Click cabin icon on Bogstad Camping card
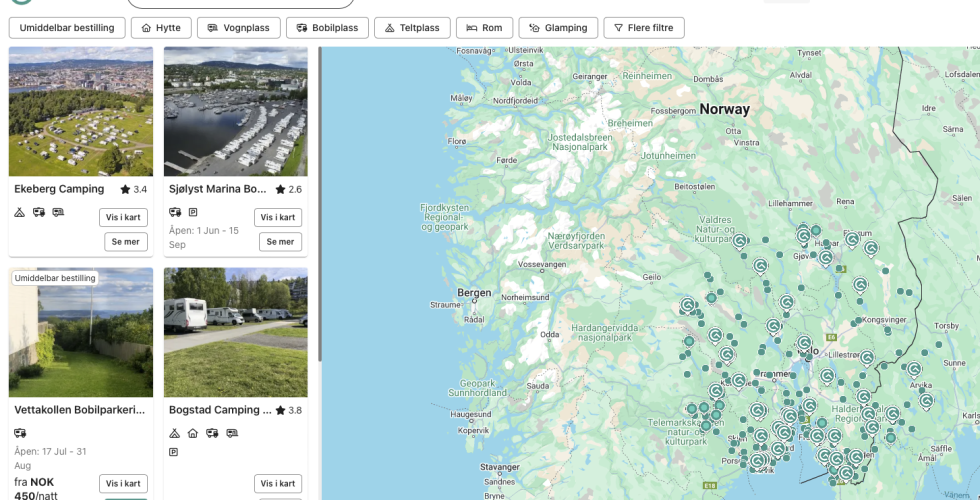Screen dimensions: 980x500 pos(192,433)
